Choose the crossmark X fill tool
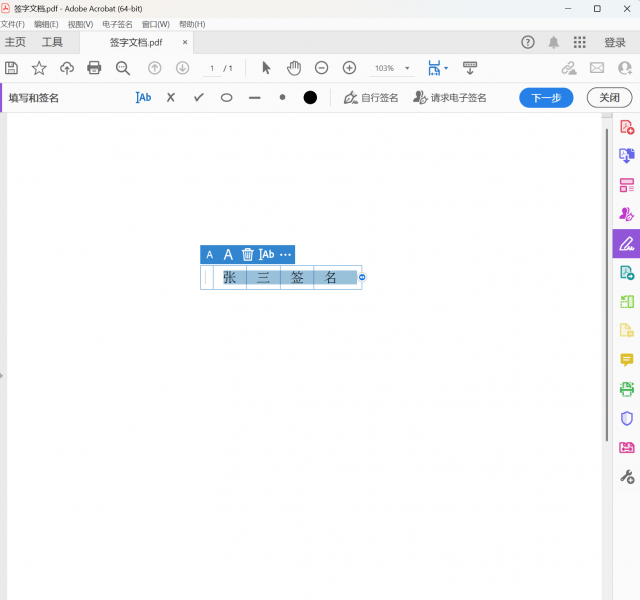The width and height of the screenshot is (640, 600). point(171,98)
